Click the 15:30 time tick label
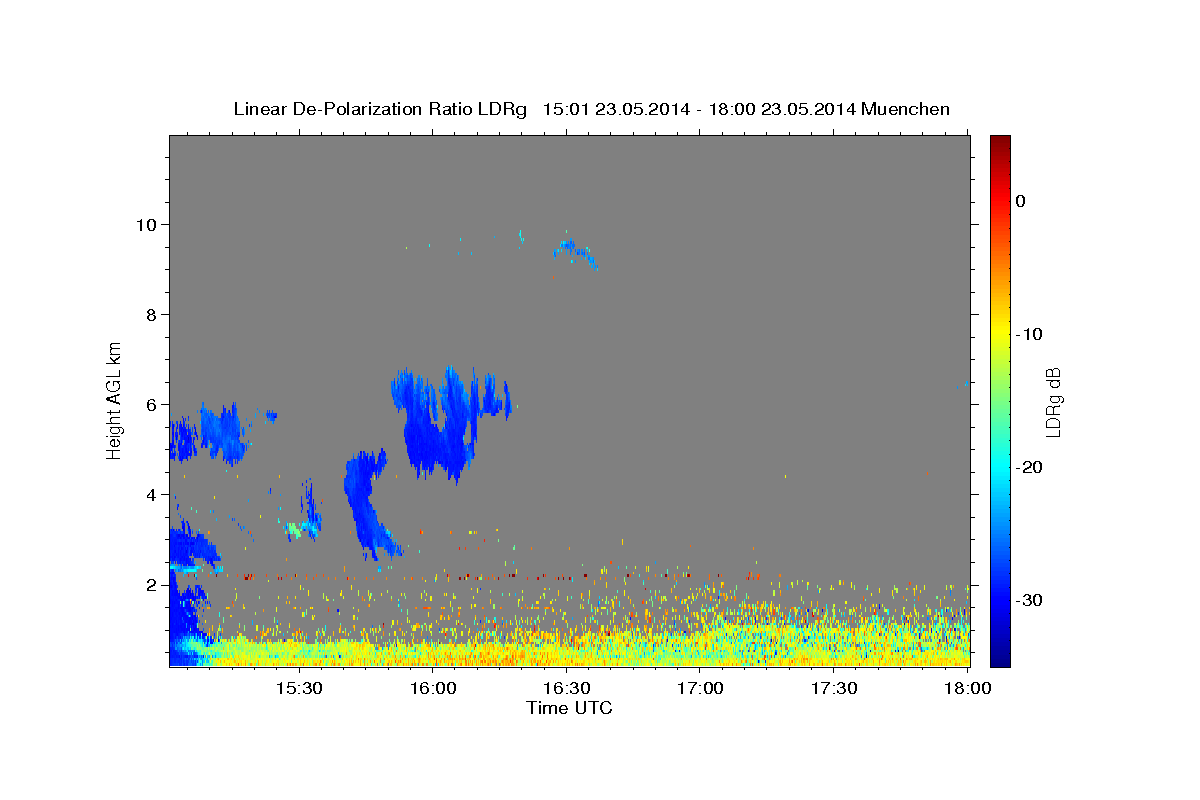This screenshot has width=1200, height=800. pyautogui.click(x=299, y=688)
